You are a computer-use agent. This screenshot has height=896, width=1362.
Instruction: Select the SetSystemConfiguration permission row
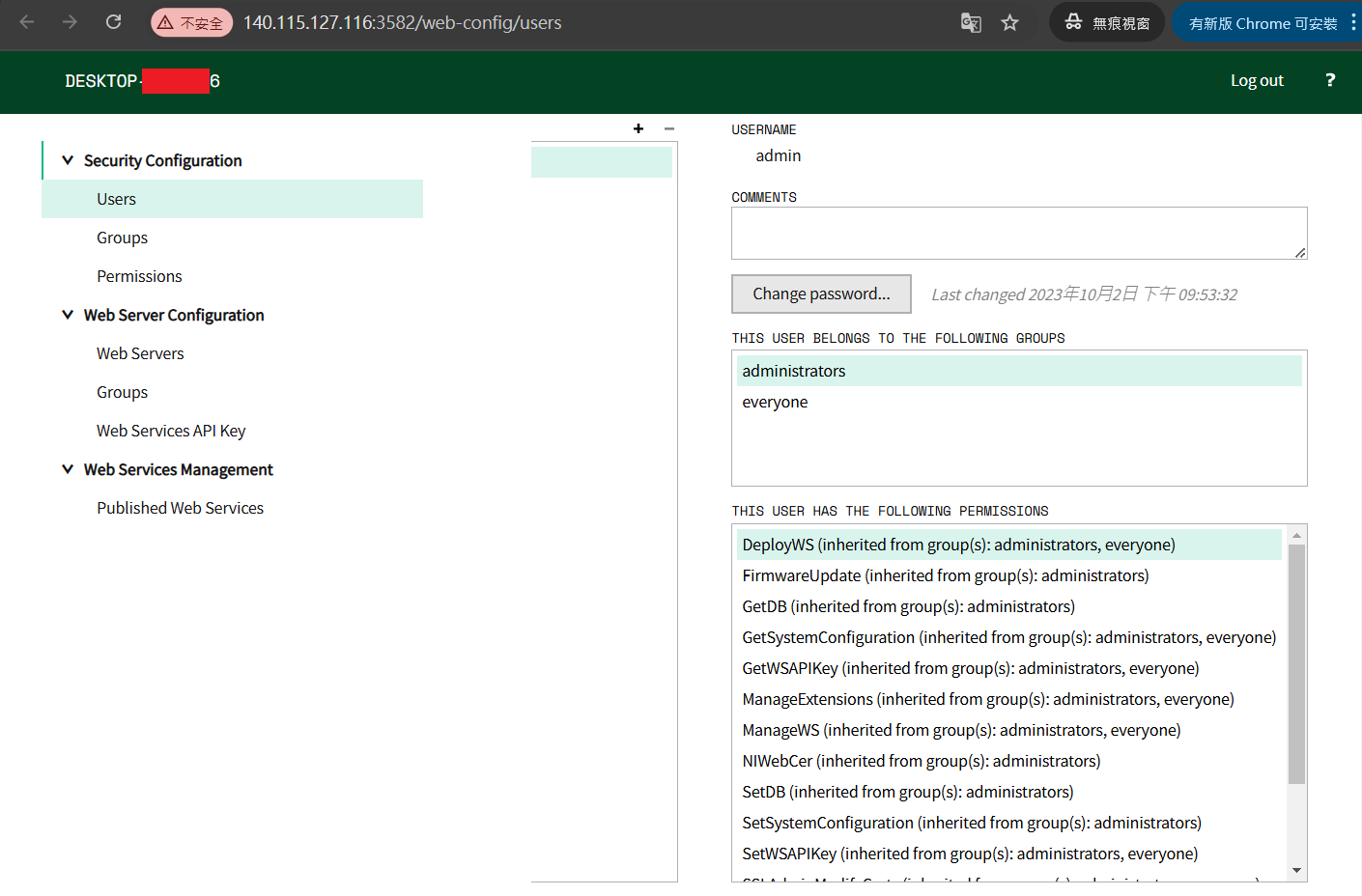coord(1009,823)
